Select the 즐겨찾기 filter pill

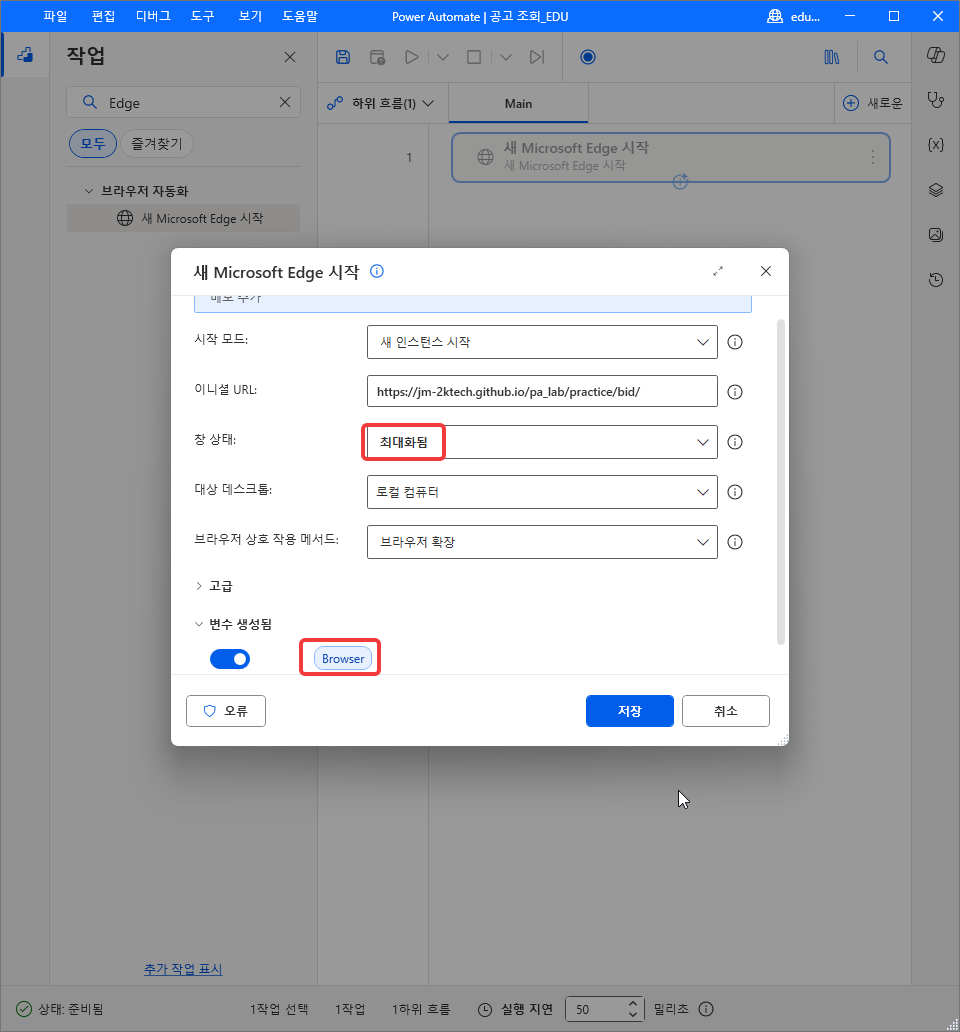tap(157, 143)
